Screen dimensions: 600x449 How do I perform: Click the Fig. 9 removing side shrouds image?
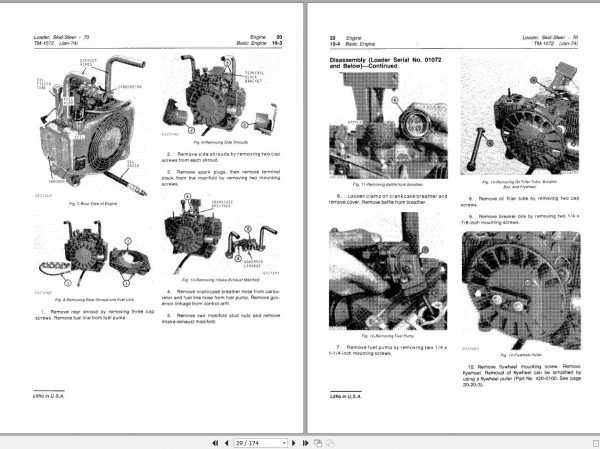[220, 96]
